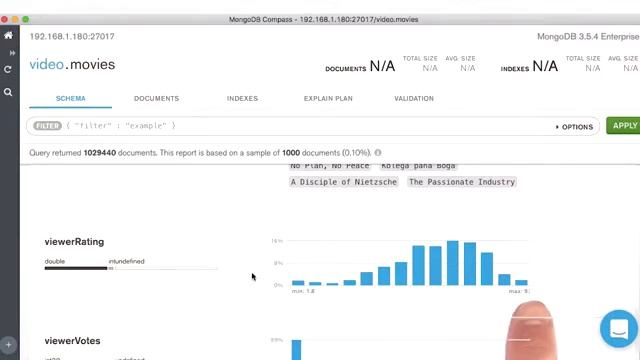Image resolution: width=640 pixels, height=360 pixels.
Task: Select 'The Passionate Industry' title value
Action: [x=462, y=182]
